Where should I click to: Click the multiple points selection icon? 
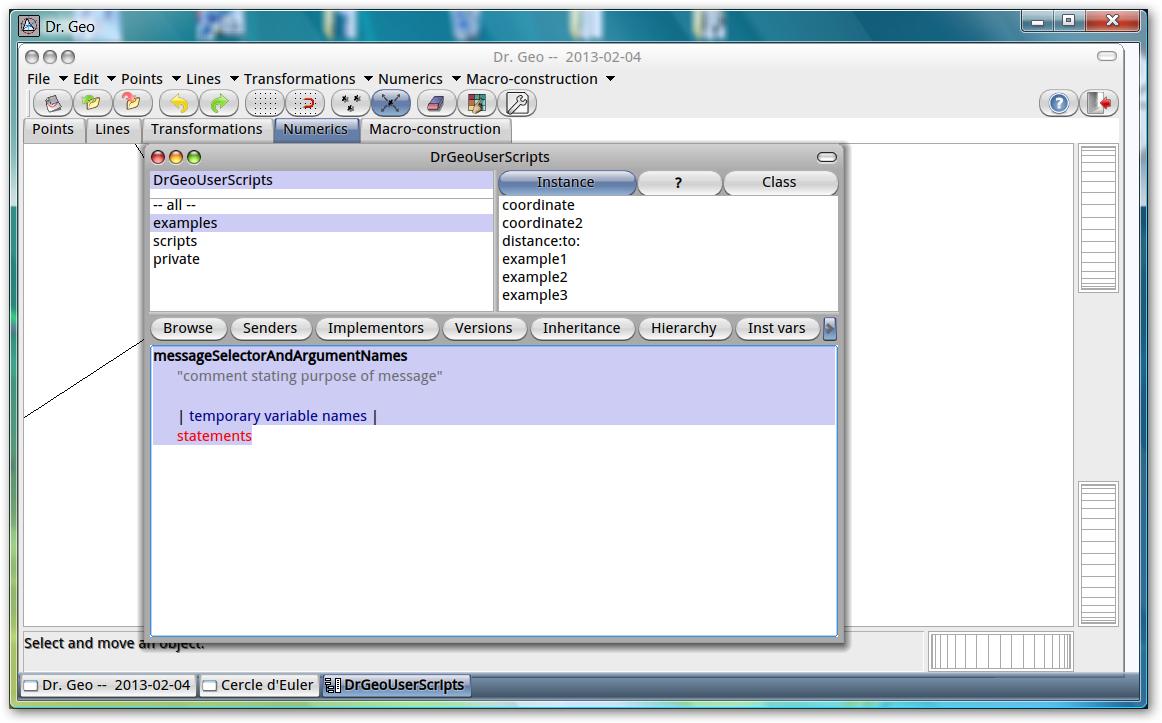pos(351,103)
